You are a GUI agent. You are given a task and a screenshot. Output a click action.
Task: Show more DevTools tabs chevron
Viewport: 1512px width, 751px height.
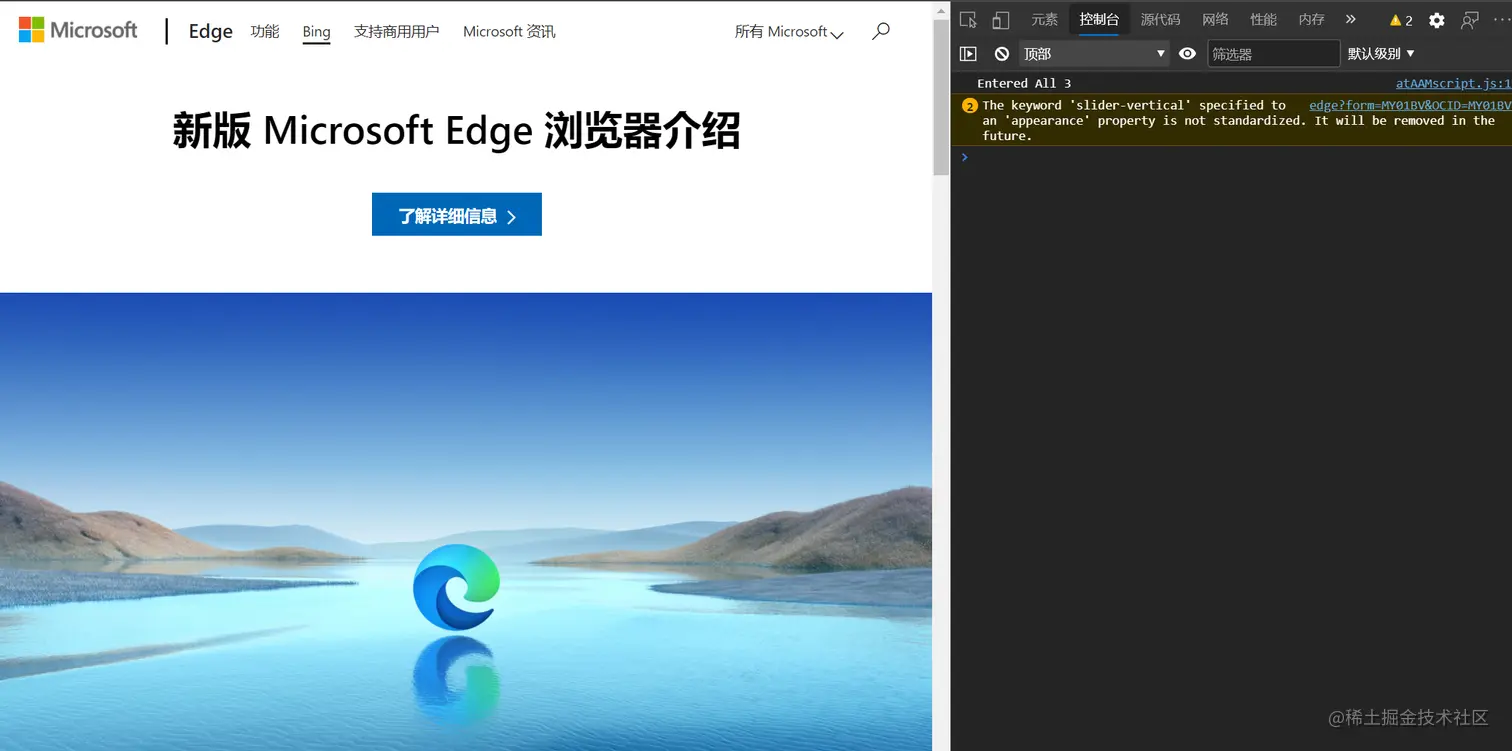(x=1351, y=19)
